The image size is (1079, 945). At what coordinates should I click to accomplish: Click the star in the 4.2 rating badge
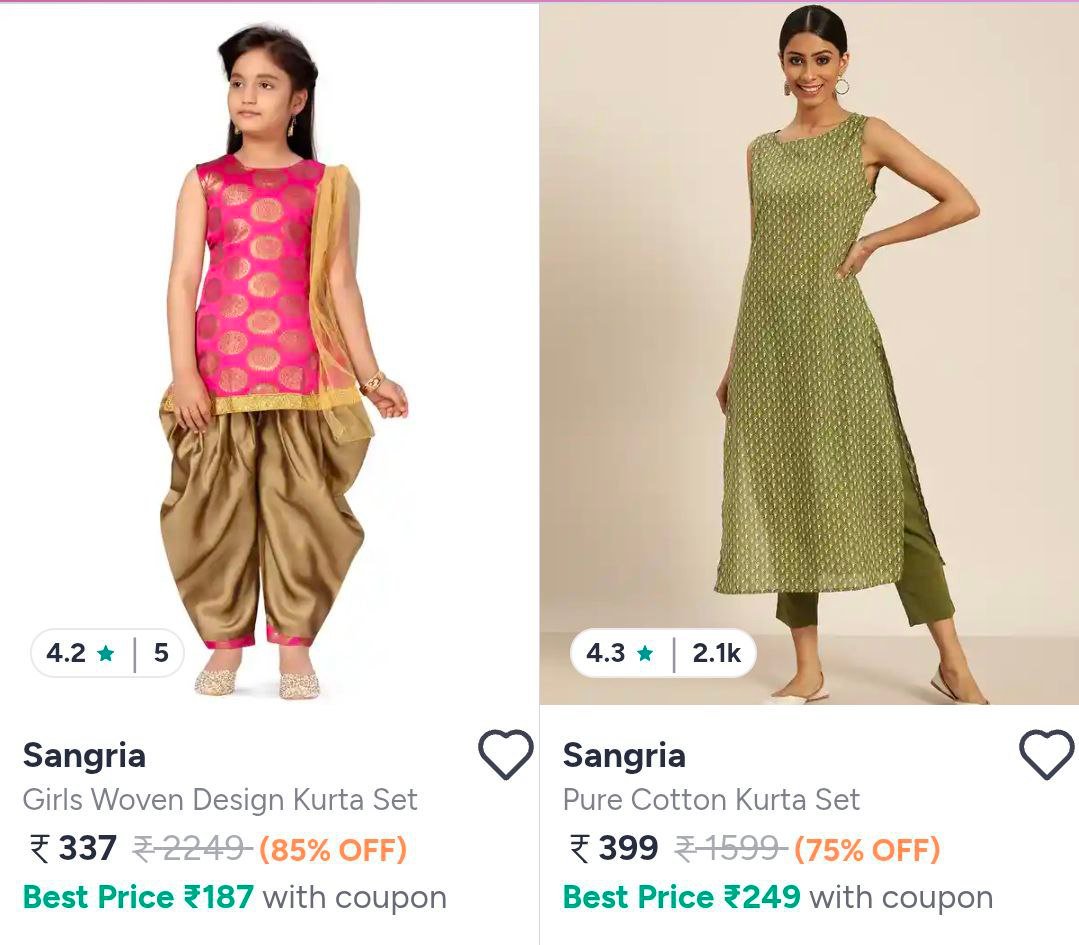click(106, 654)
